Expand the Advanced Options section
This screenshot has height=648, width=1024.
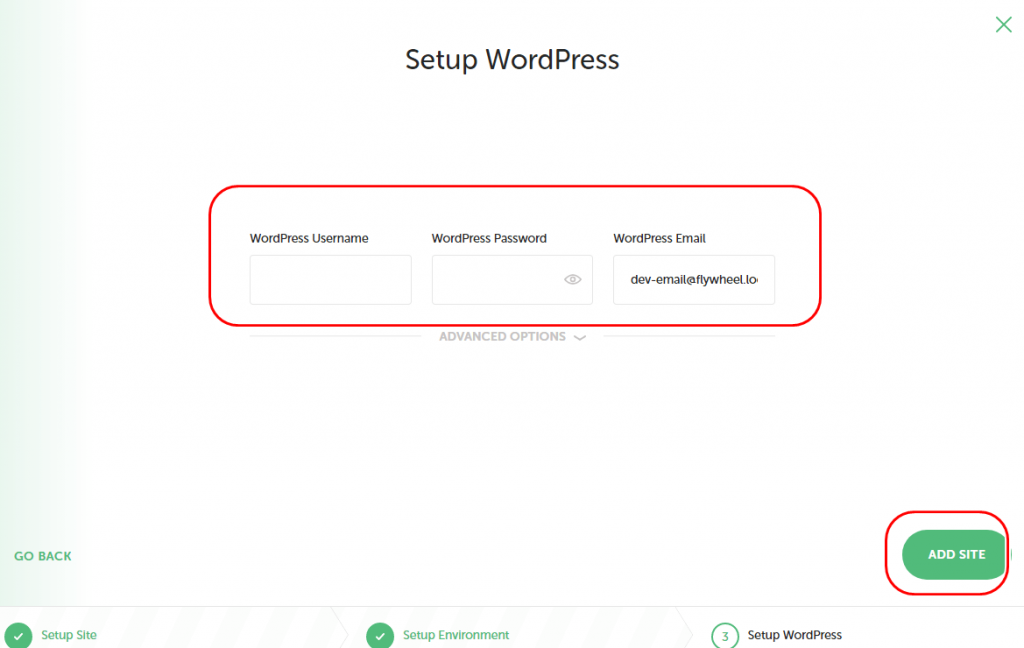(512, 336)
